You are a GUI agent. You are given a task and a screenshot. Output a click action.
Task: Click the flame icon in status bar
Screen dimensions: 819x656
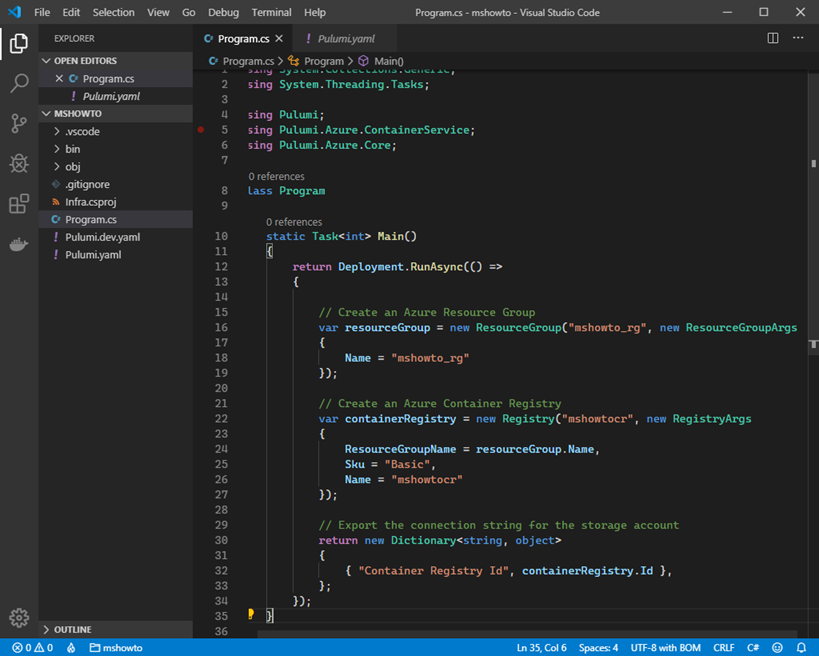coord(71,648)
